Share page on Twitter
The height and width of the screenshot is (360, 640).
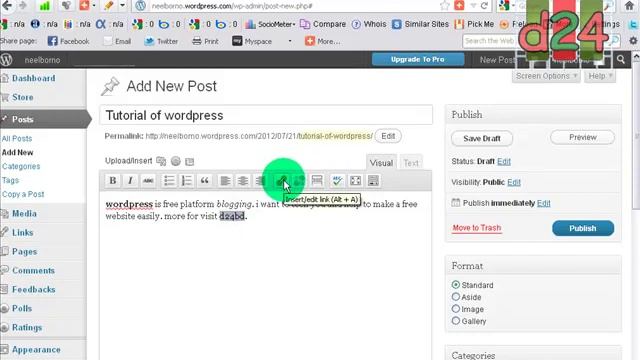(162, 41)
